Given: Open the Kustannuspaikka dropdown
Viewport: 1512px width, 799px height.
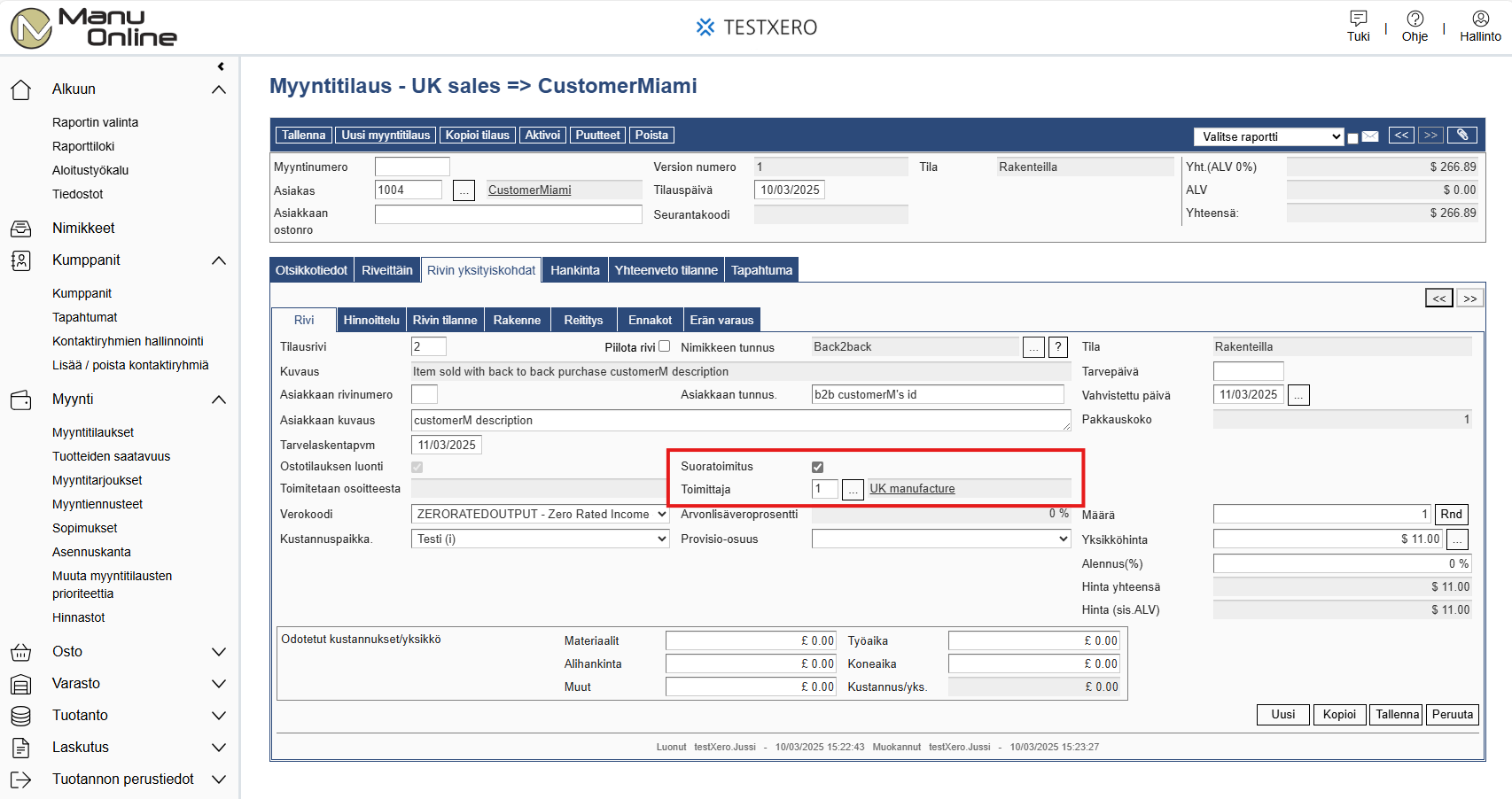Looking at the screenshot, I should [x=540, y=539].
